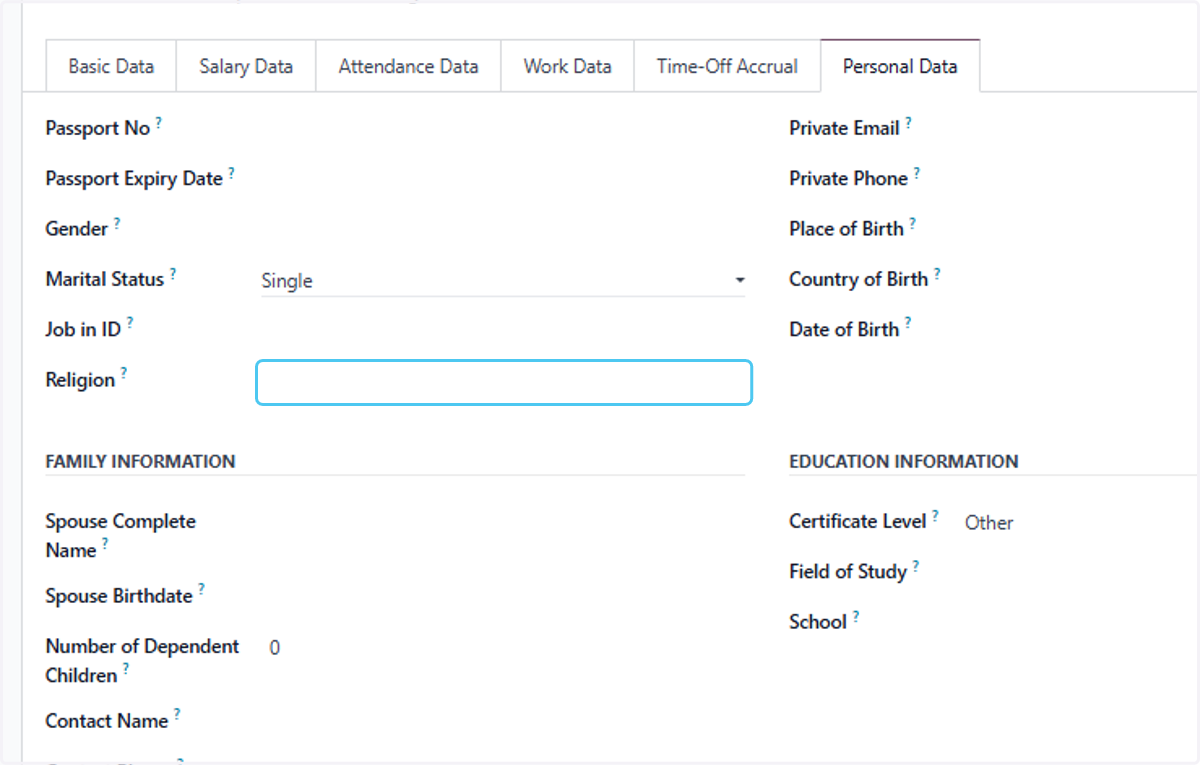
Task: Click the Spouse Birthdate label
Action: click(119, 596)
